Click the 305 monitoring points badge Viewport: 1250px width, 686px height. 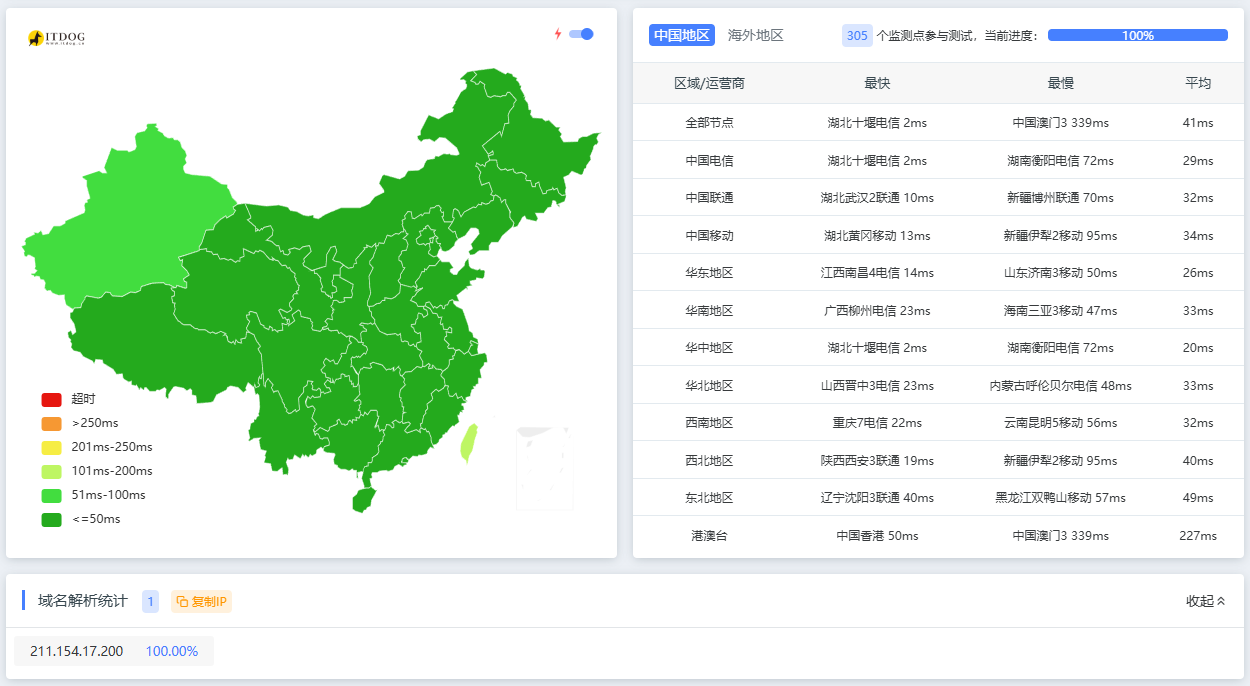coord(857,35)
